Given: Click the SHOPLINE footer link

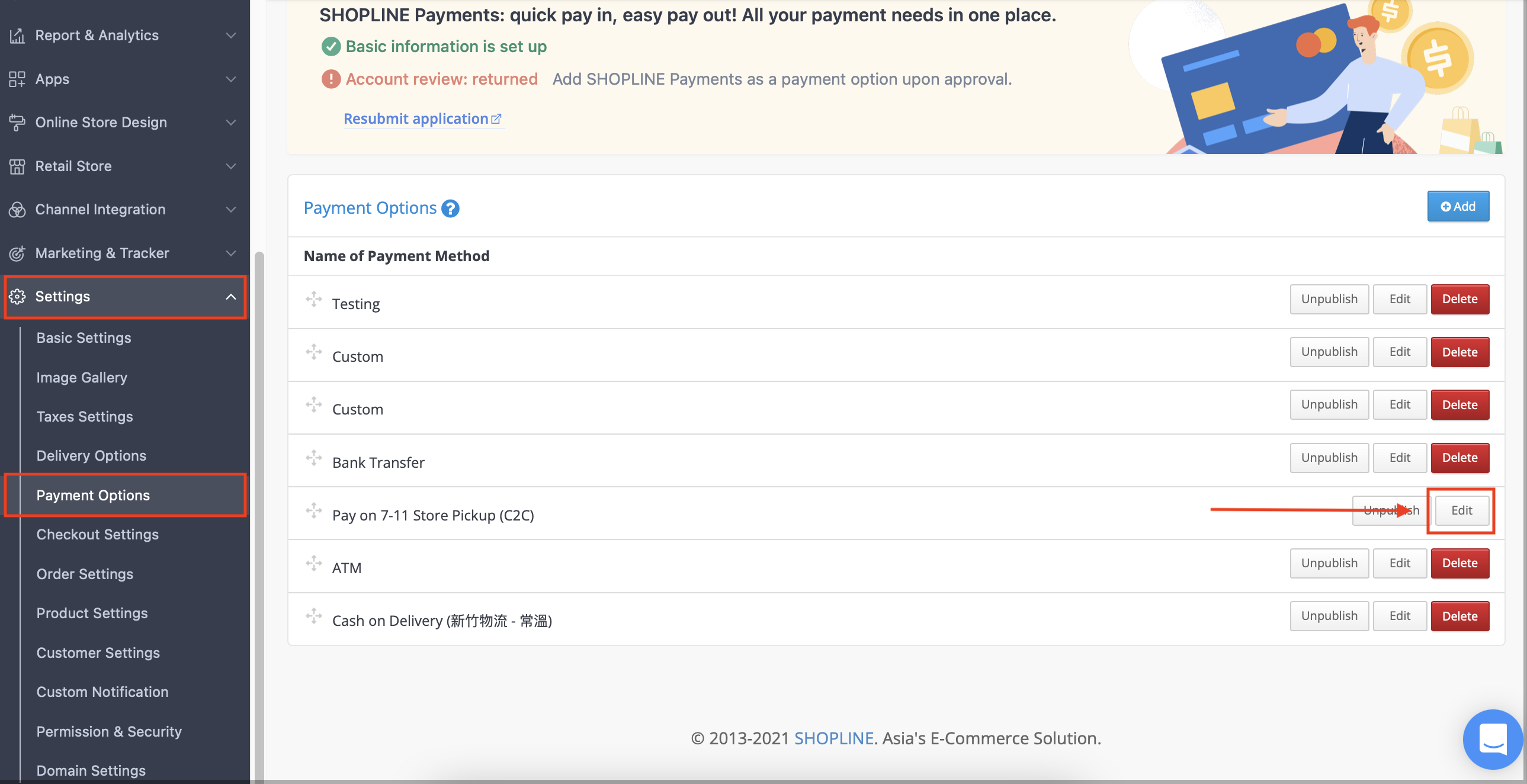Looking at the screenshot, I should [833, 738].
